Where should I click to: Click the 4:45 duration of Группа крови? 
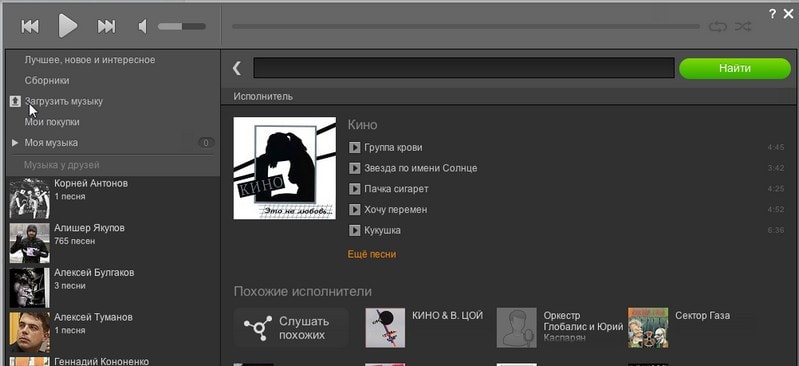[776, 147]
